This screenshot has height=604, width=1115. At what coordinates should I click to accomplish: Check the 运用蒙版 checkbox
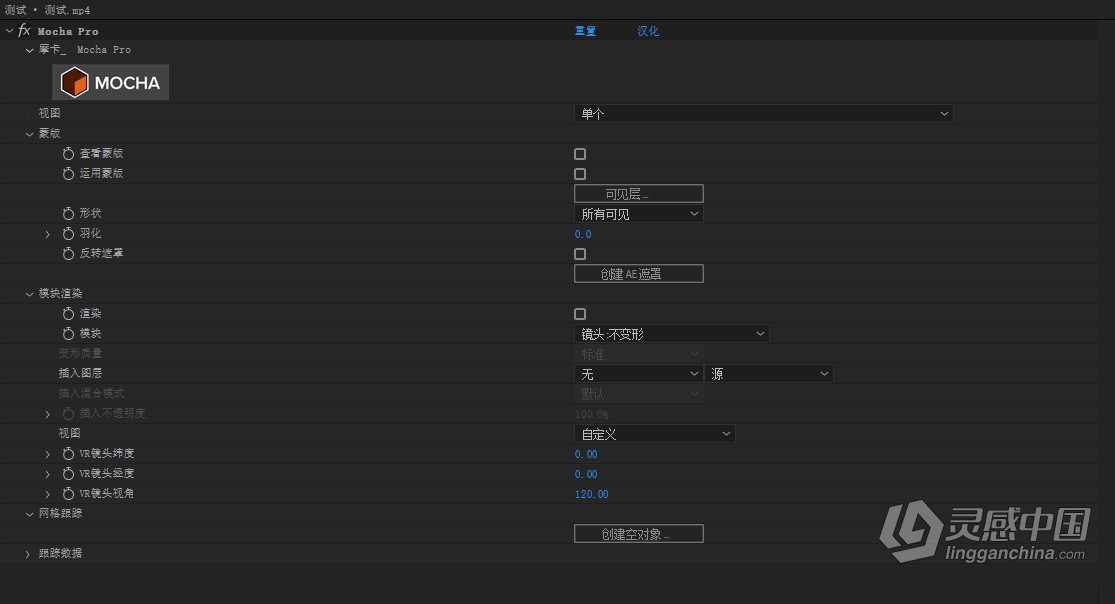[580, 174]
